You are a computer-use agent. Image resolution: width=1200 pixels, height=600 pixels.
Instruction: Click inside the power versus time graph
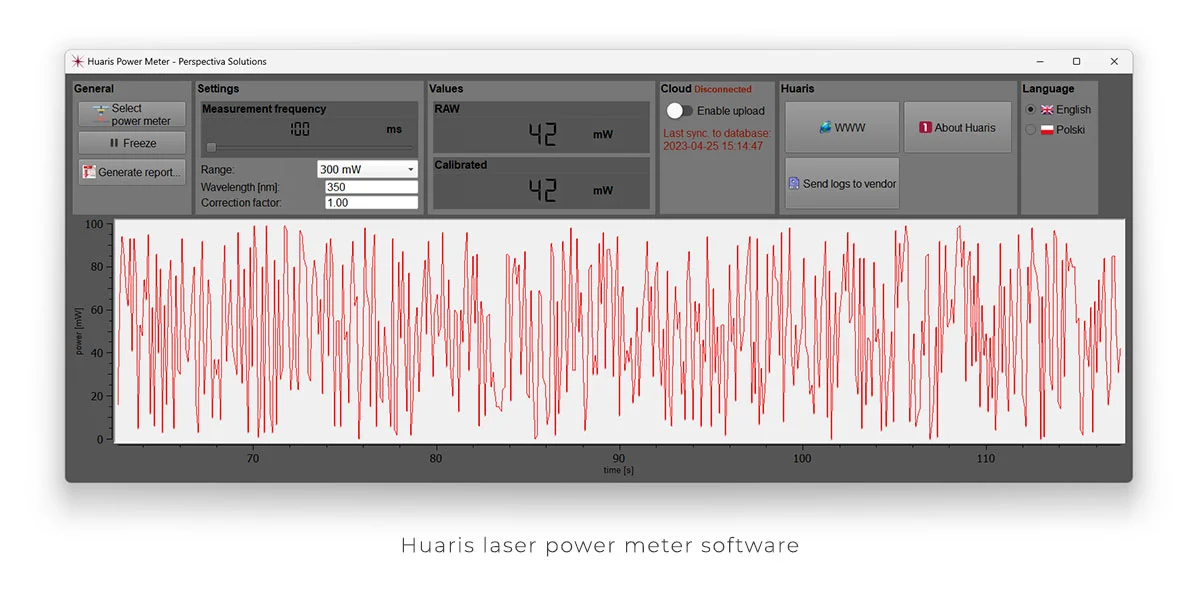coord(620,332)
